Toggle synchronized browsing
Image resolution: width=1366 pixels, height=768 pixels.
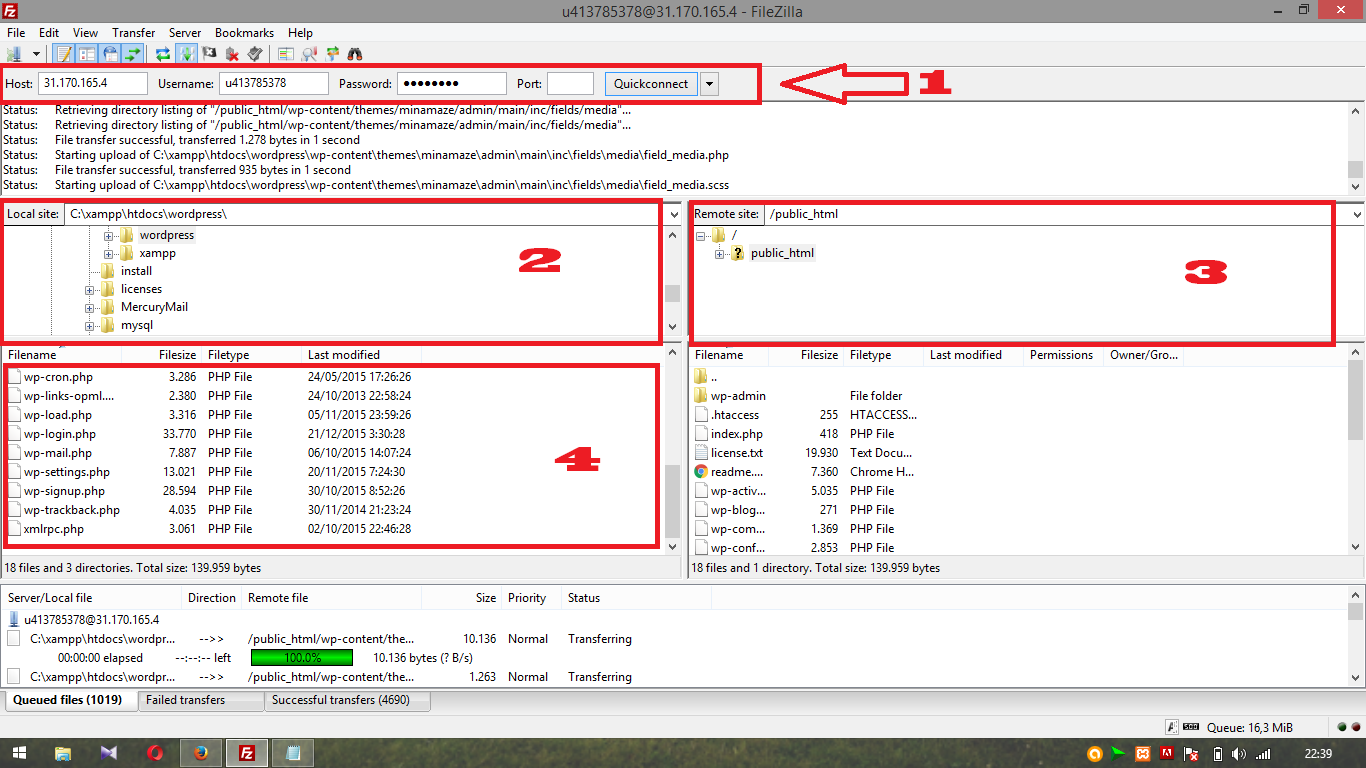pyautogui.click(x=332, y=53)
